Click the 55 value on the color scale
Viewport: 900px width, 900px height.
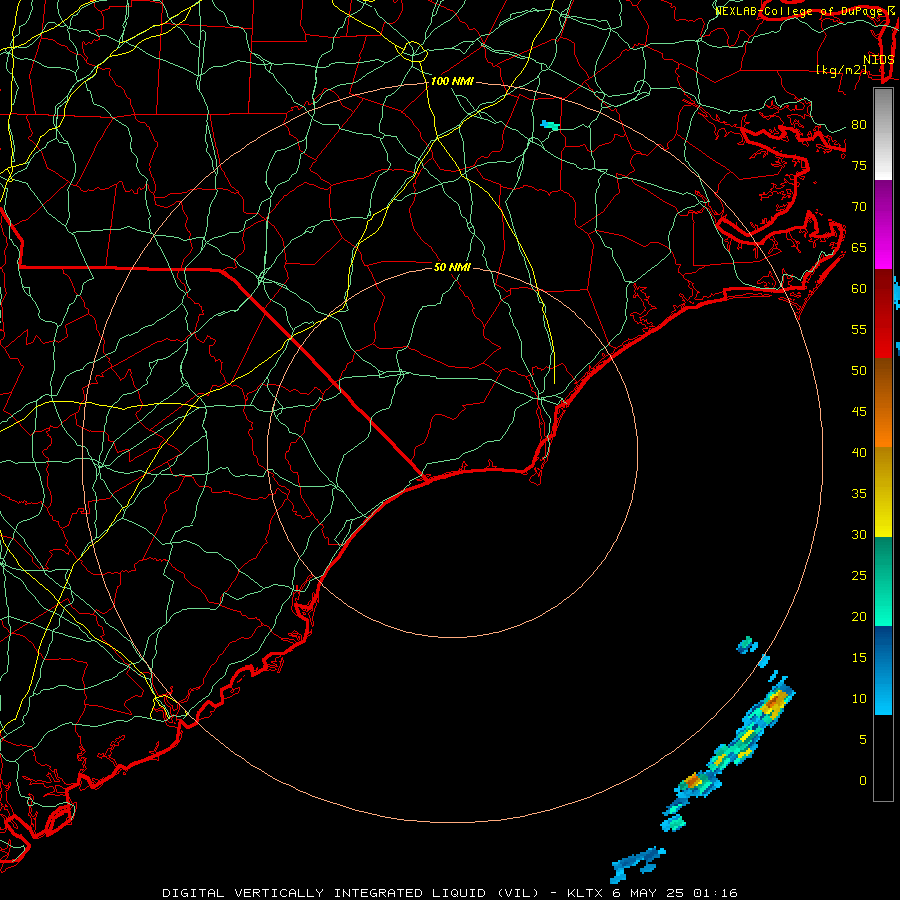[x=859, y=330]
